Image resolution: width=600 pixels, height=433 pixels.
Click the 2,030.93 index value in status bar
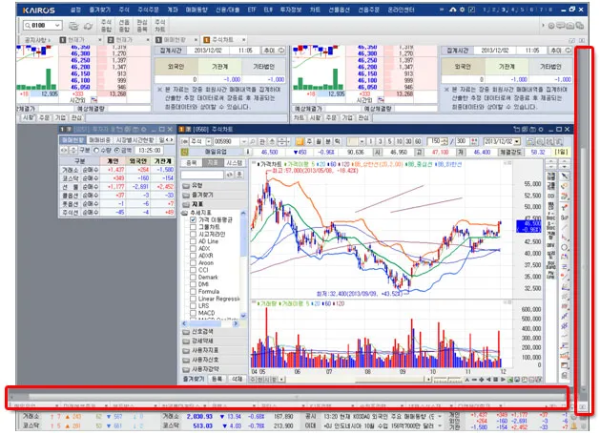point(199,416)
